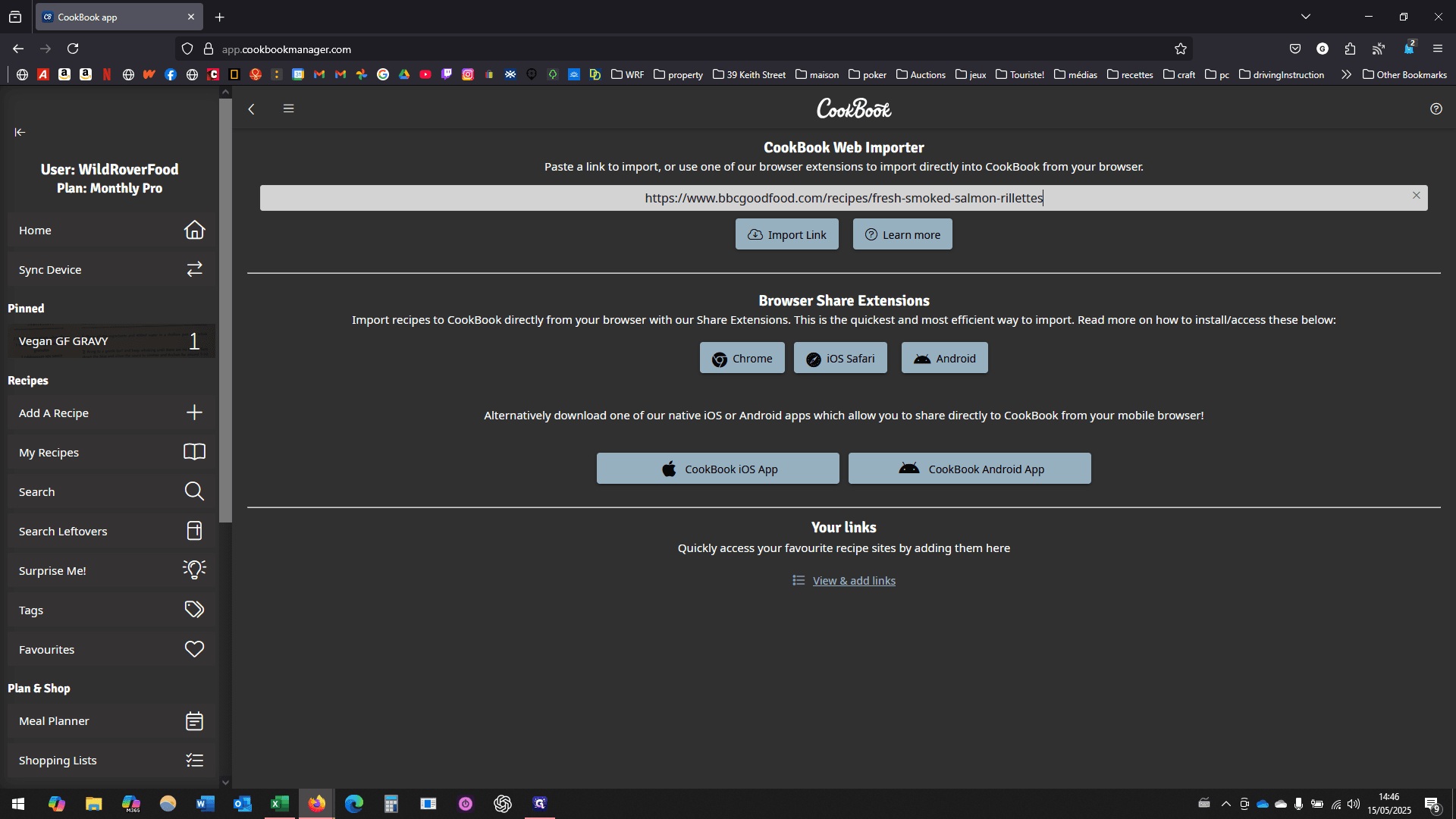Open the Chrome extension info

pos(742,358)
